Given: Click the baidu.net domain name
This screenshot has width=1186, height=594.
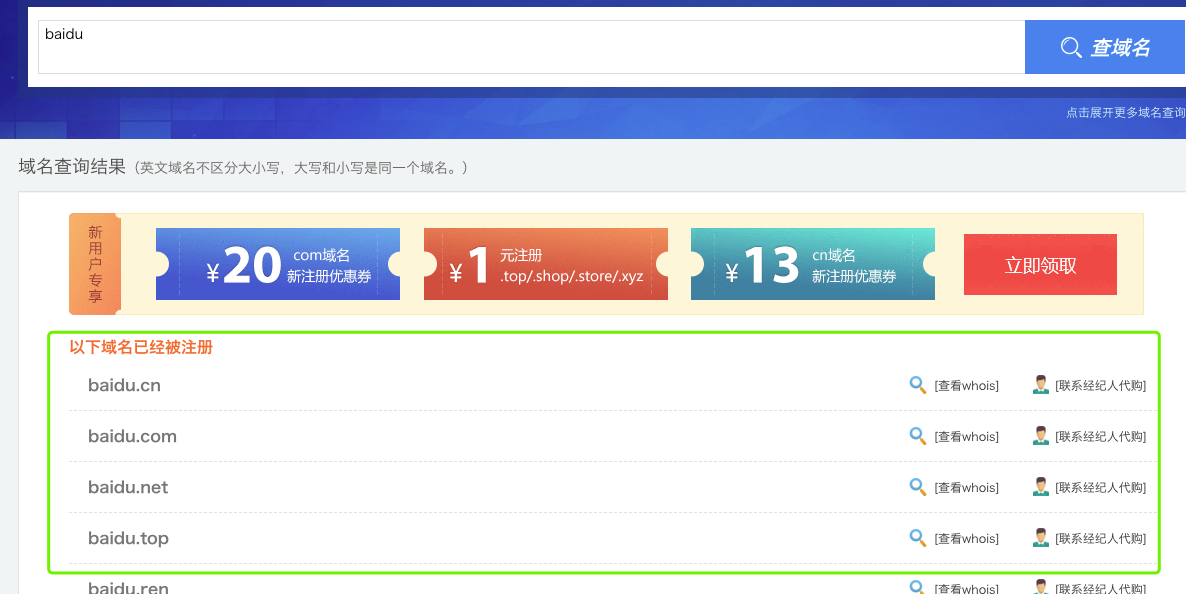Looking at the screenshot, I should tap(128, 487).
